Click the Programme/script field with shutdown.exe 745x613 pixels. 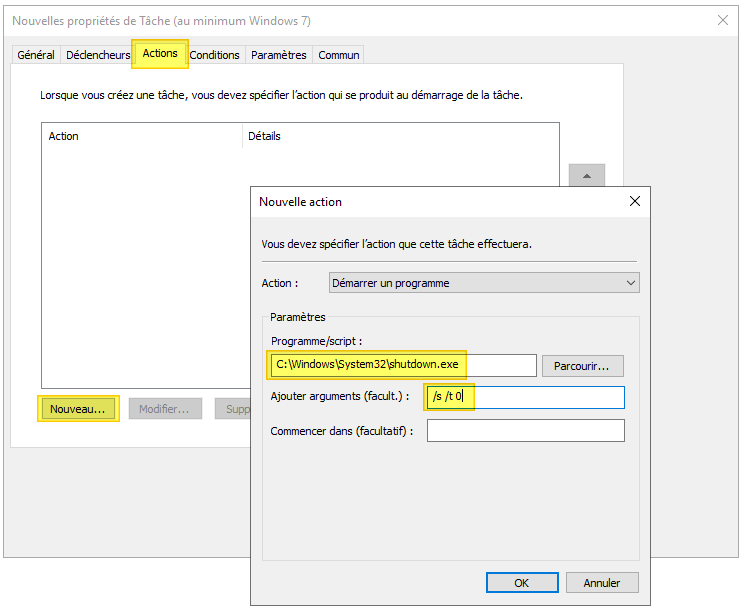click(x=402, y=365)
